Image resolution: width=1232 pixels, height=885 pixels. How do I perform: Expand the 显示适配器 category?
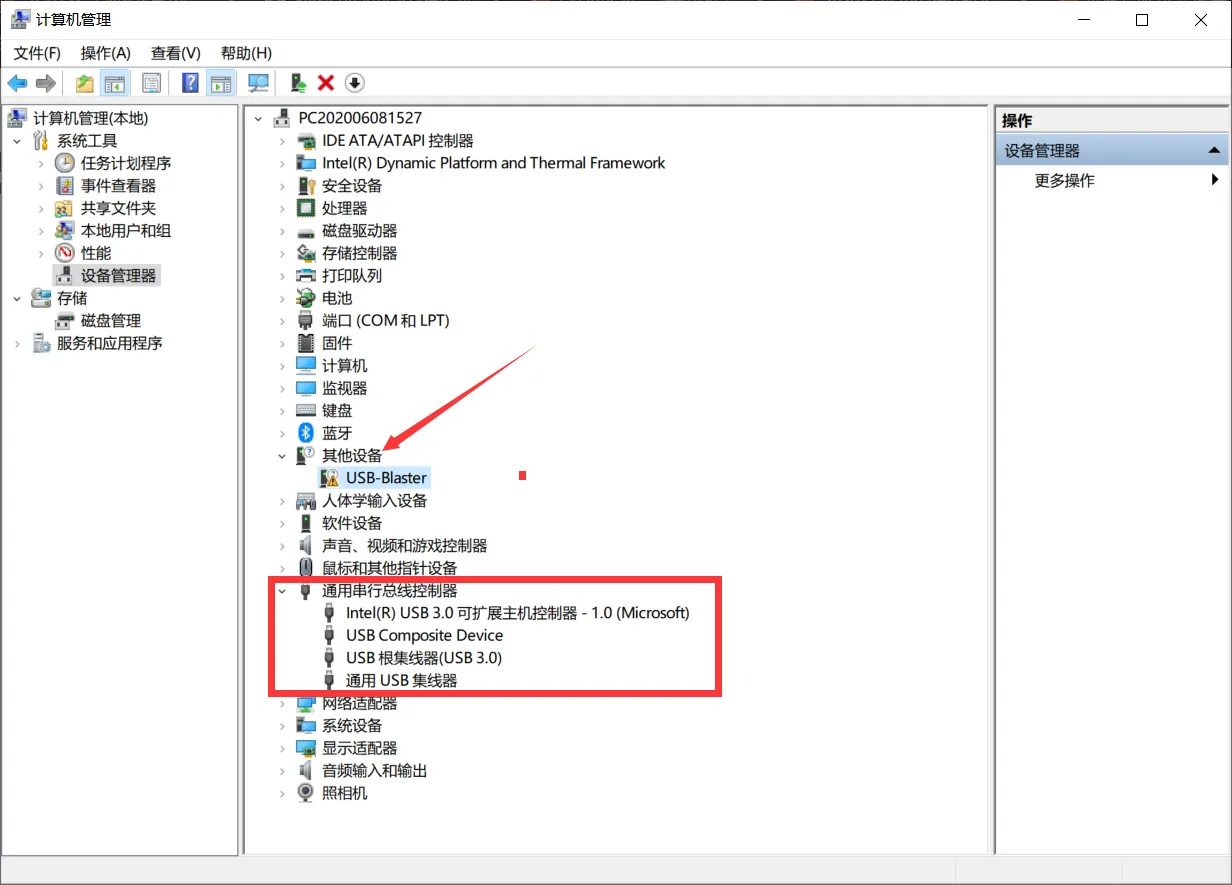tap(283, 748)
